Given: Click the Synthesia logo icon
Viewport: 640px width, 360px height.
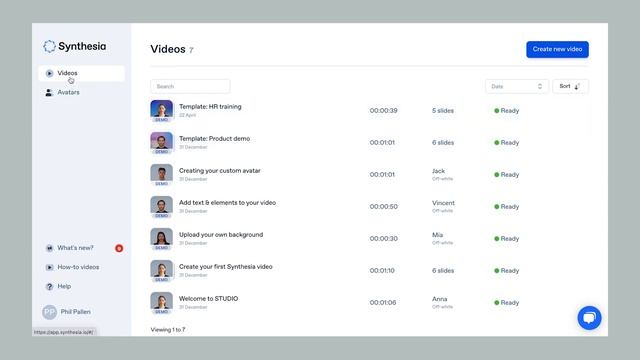Looking at the screenshot, I should point(49,46).
